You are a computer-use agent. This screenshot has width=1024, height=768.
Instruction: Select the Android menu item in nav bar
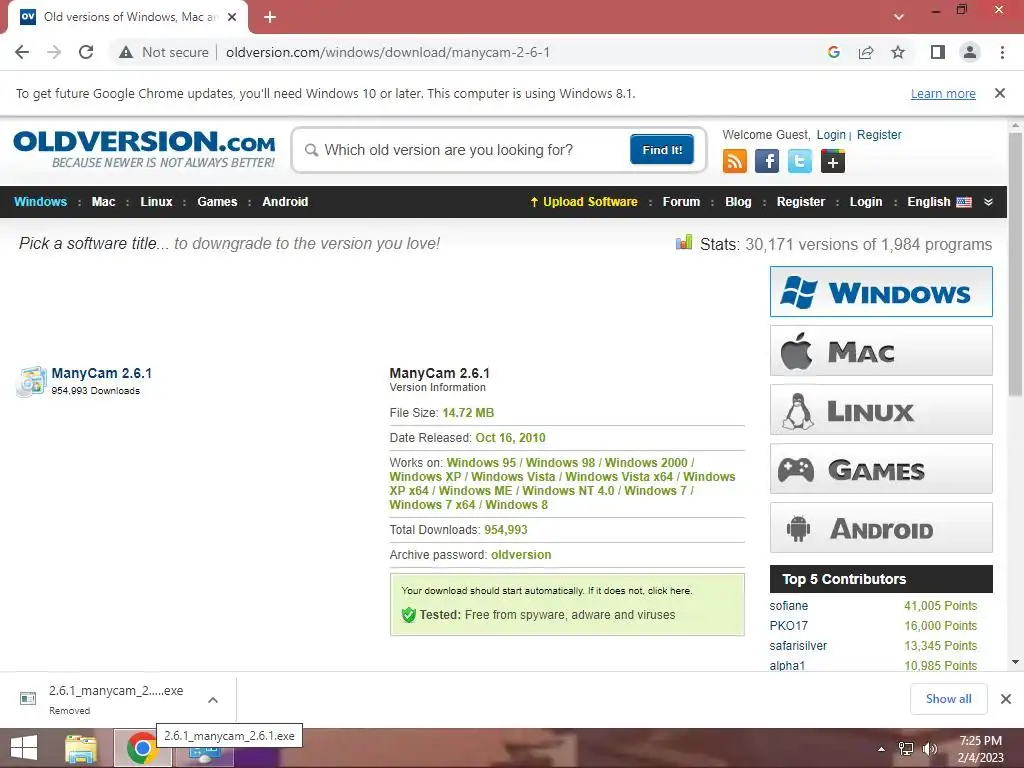click(x=285, y=202)
